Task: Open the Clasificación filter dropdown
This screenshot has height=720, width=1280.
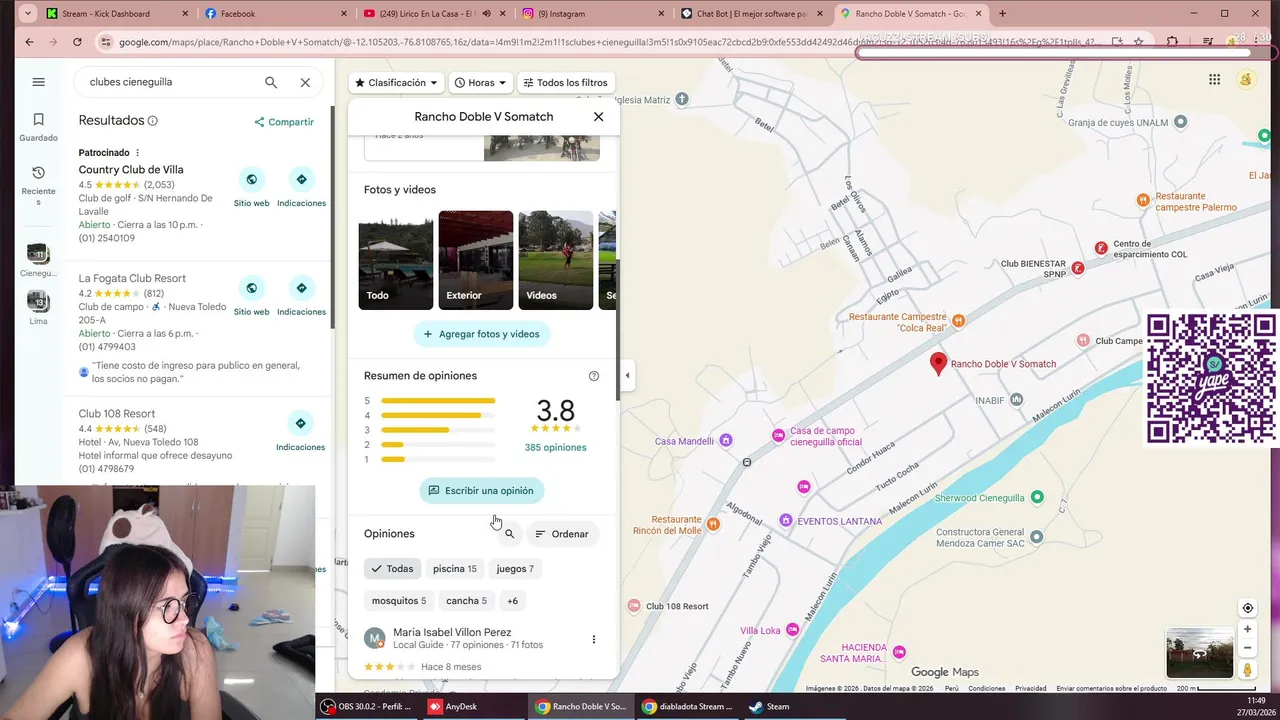Action: click(396, 83)
